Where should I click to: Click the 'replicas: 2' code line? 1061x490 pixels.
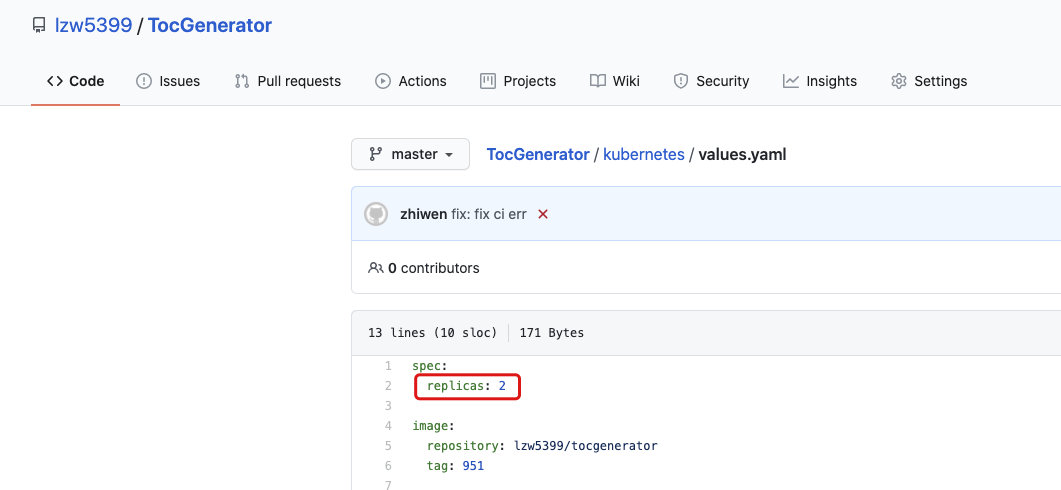click(x=466, y=386)
